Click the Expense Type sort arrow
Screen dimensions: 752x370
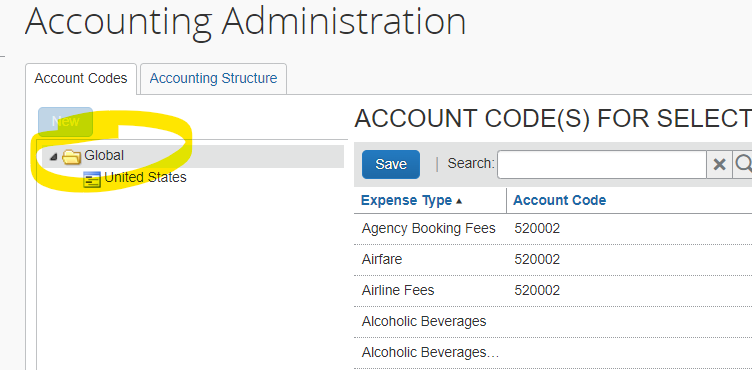[459, 202]
